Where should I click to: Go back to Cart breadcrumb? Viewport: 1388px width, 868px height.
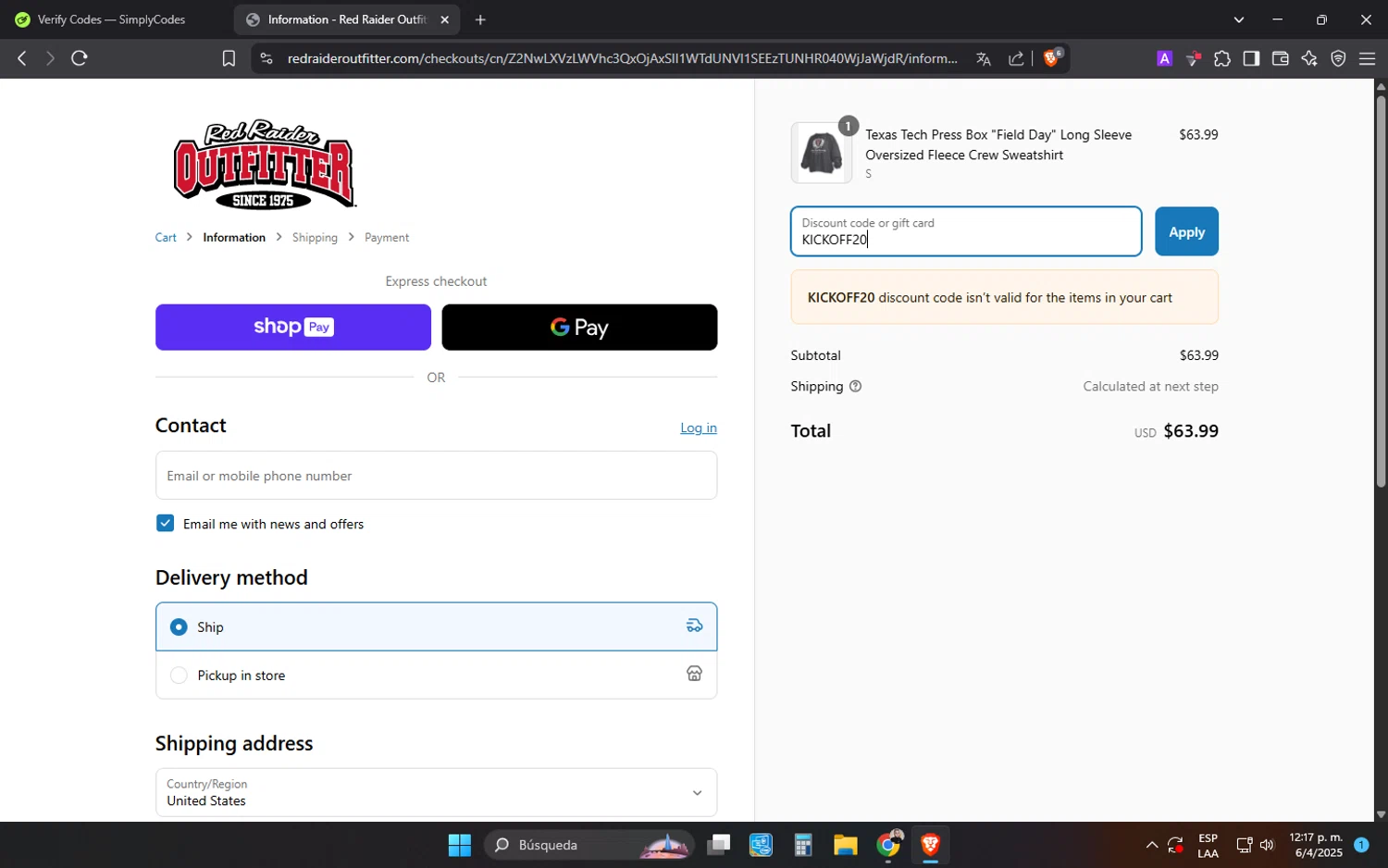point(166,238)
